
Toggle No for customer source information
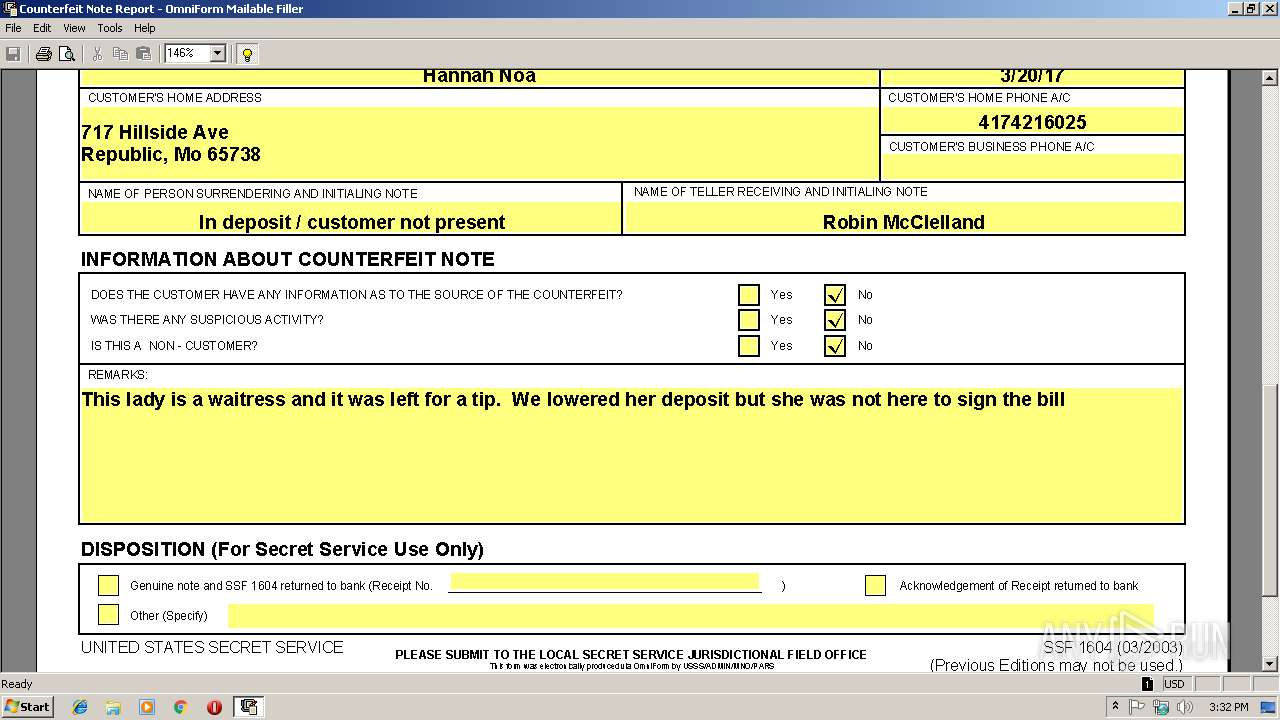pos(835,295)
